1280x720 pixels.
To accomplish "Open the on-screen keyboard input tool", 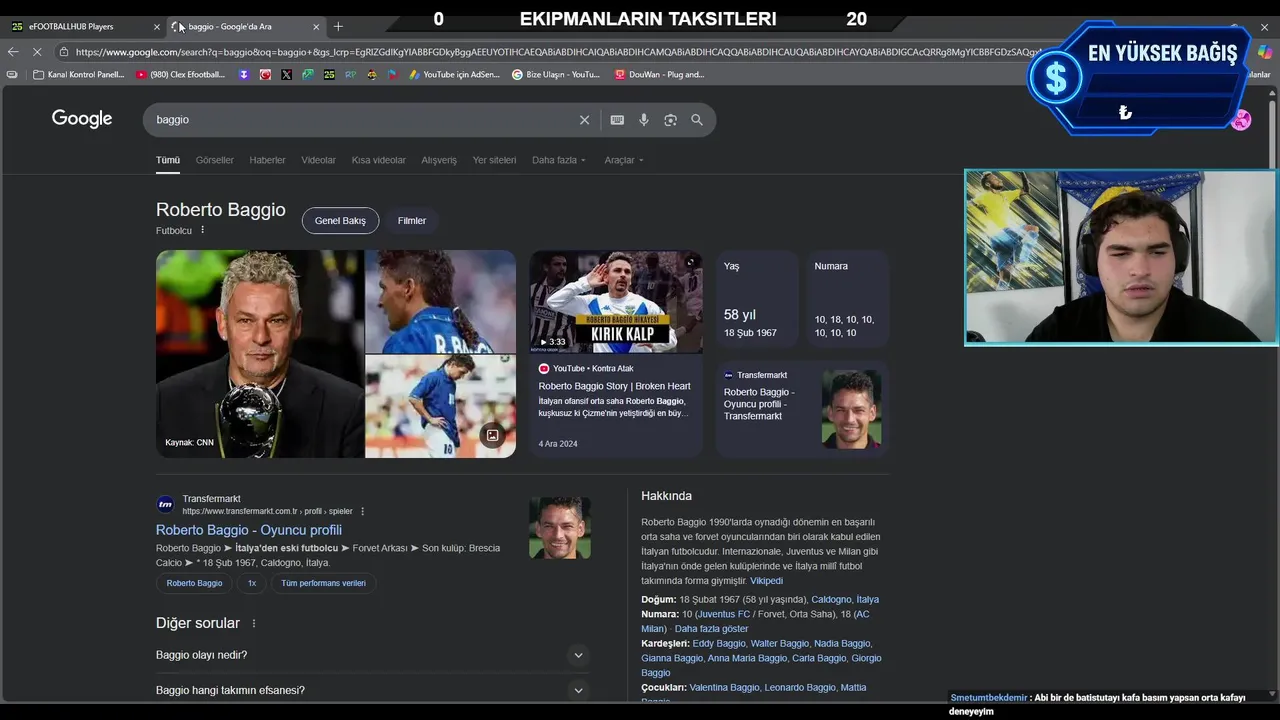I will pyautogui.click(x=617, y=120).
